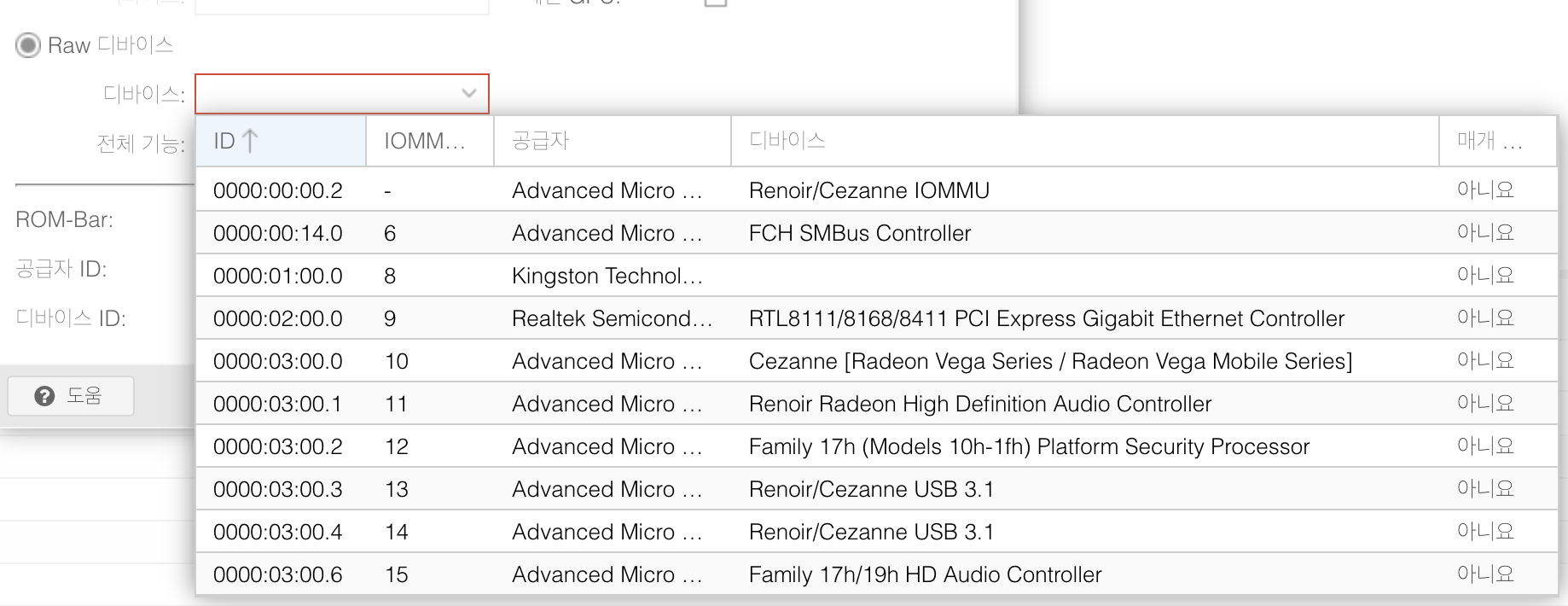The height and width of the screenshot is (606, 1568).
Task: Sort by the ID column header
Action: point(281,141)
